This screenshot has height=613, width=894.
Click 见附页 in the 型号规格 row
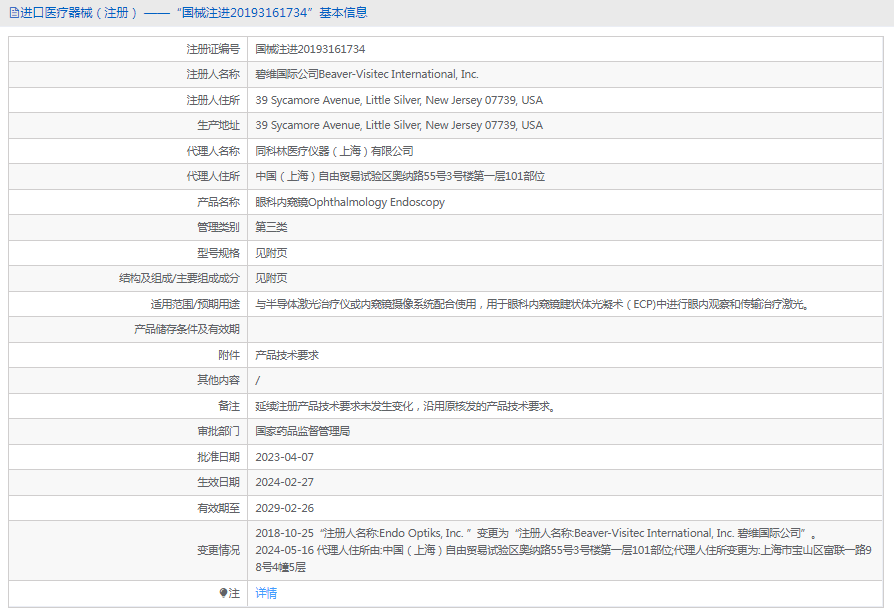point(271,253)
